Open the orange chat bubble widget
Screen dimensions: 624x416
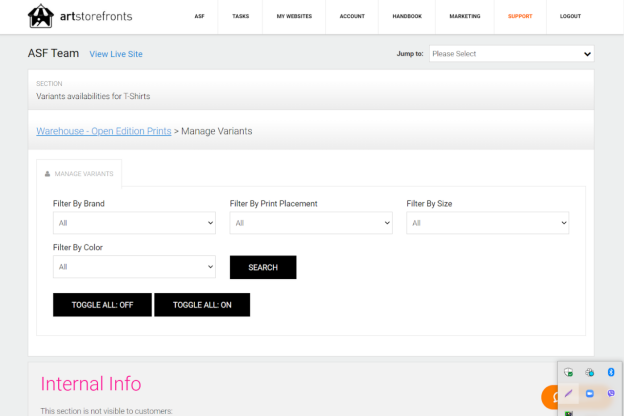tap(550, 397)
